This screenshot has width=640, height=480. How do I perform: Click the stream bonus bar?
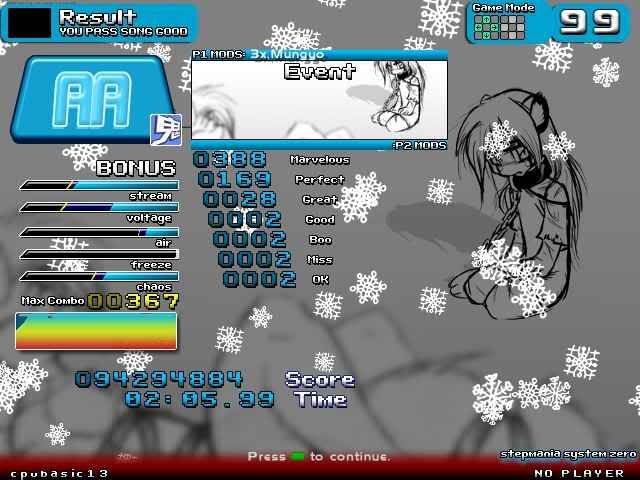coord(99,185)
